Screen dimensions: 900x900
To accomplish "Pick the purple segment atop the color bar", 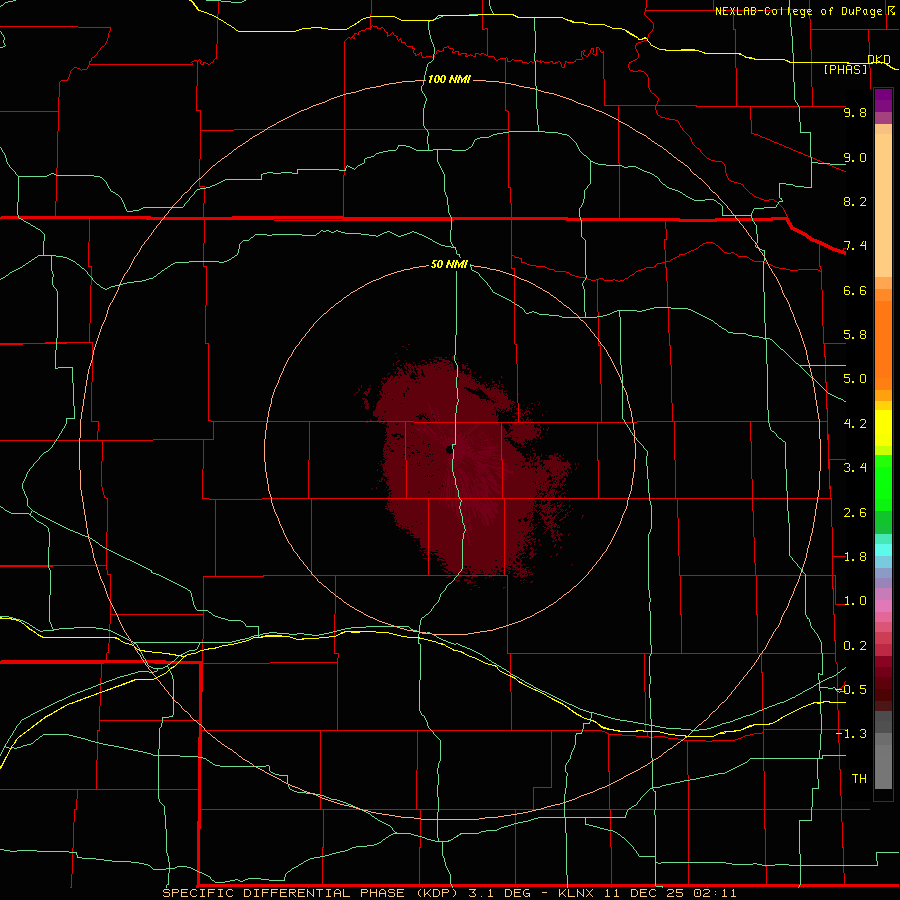I will [883, 100].
